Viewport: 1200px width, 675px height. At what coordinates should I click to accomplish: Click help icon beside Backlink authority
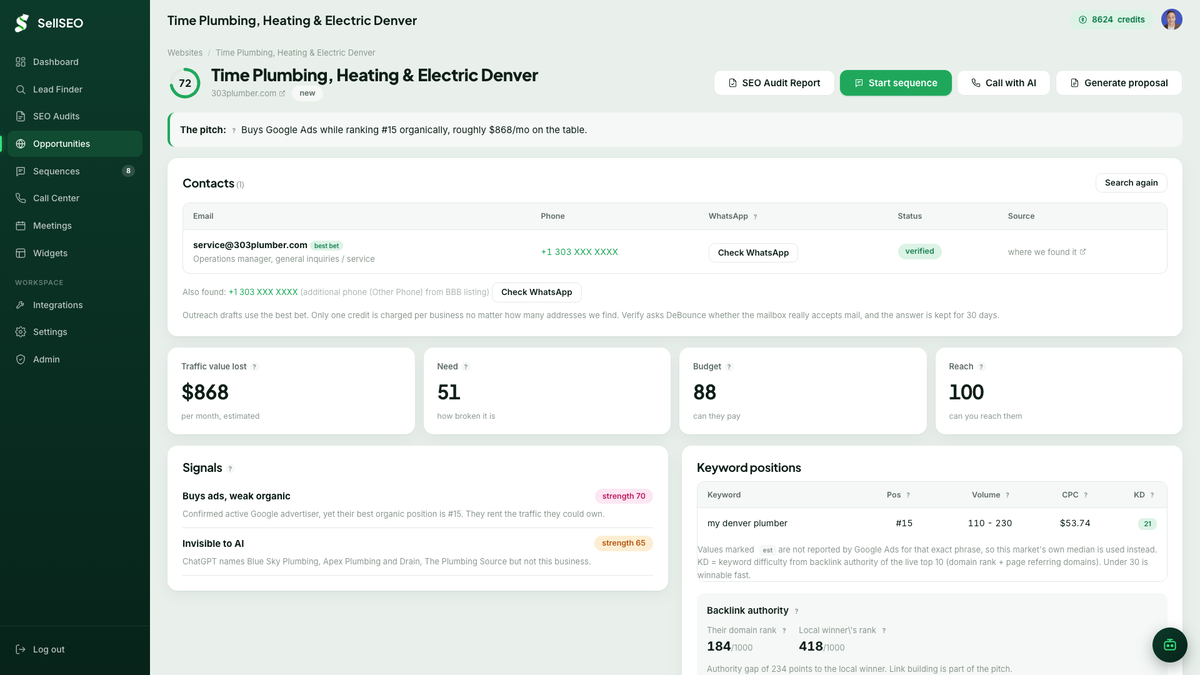[x=796, y=611]
